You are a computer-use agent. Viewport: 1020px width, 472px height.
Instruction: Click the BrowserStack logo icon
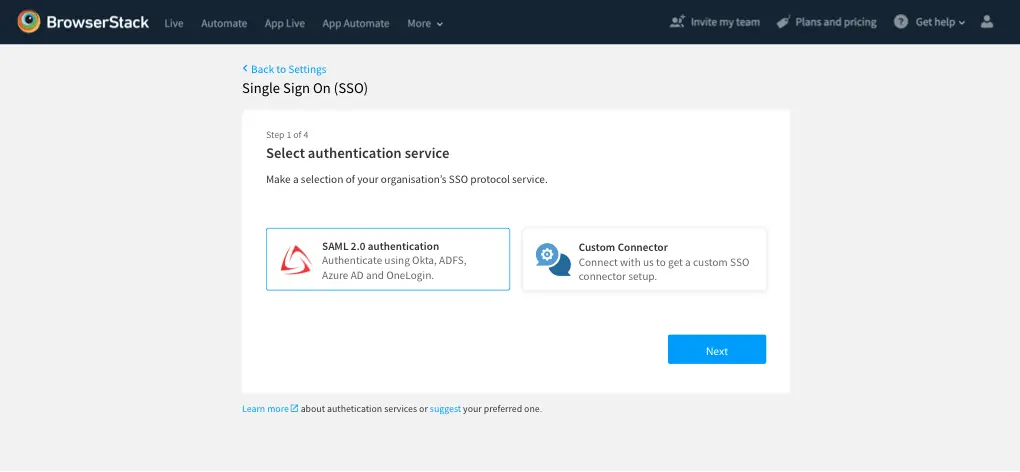(x=29, y=22)
